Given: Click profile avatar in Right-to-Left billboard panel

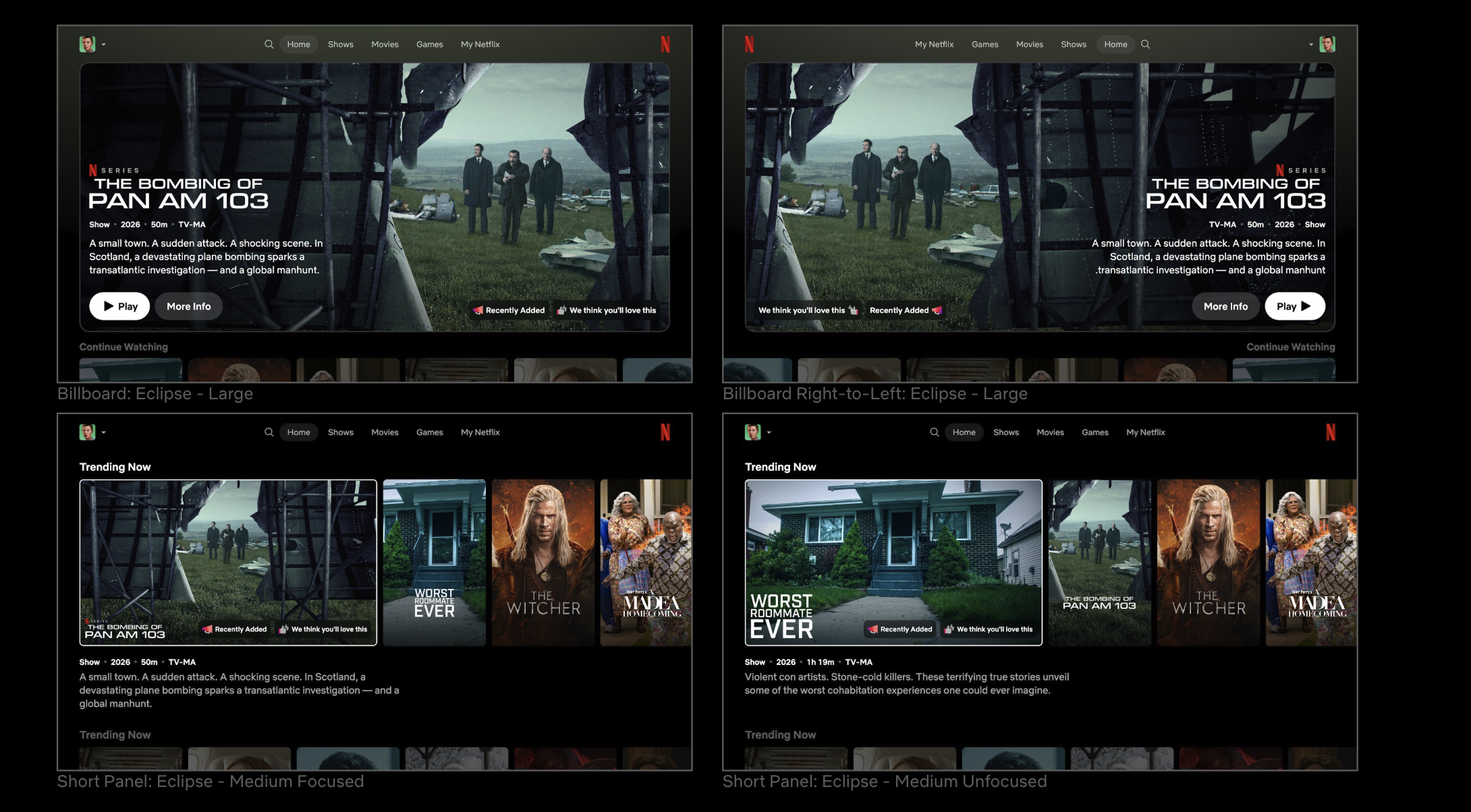Looking at the screenshot, I should 1327,45.
